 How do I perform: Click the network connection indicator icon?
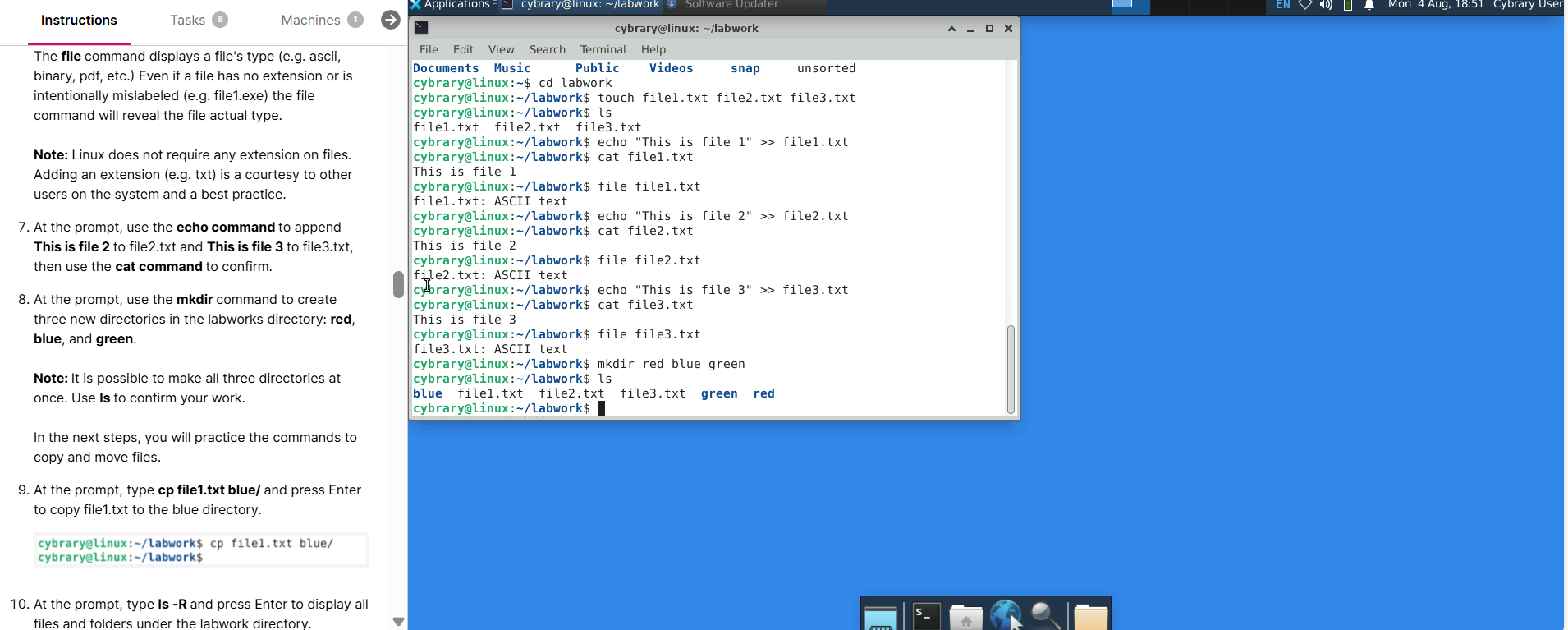(x=1305, y=5)
